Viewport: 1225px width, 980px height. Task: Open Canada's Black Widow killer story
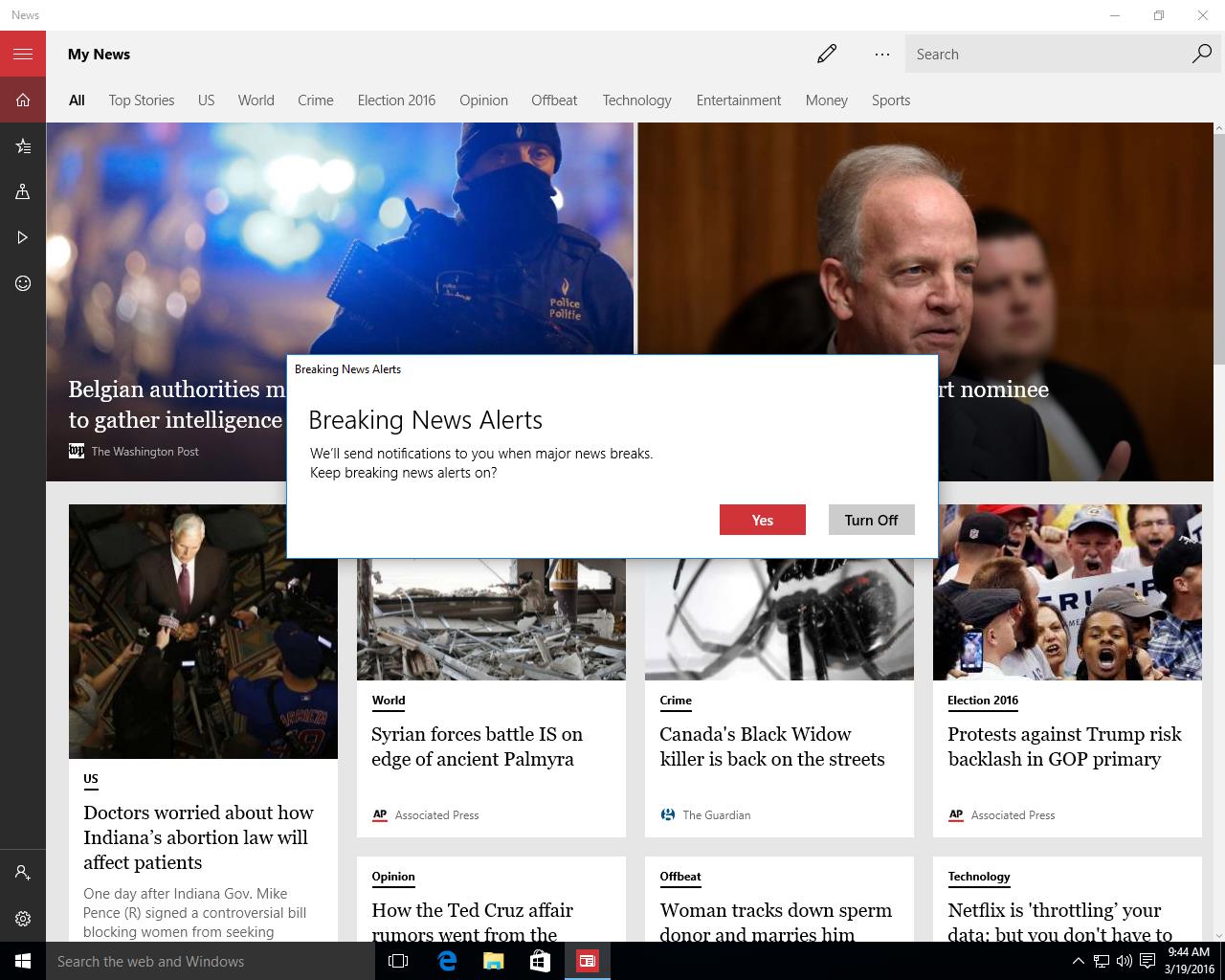coord(771,746)
